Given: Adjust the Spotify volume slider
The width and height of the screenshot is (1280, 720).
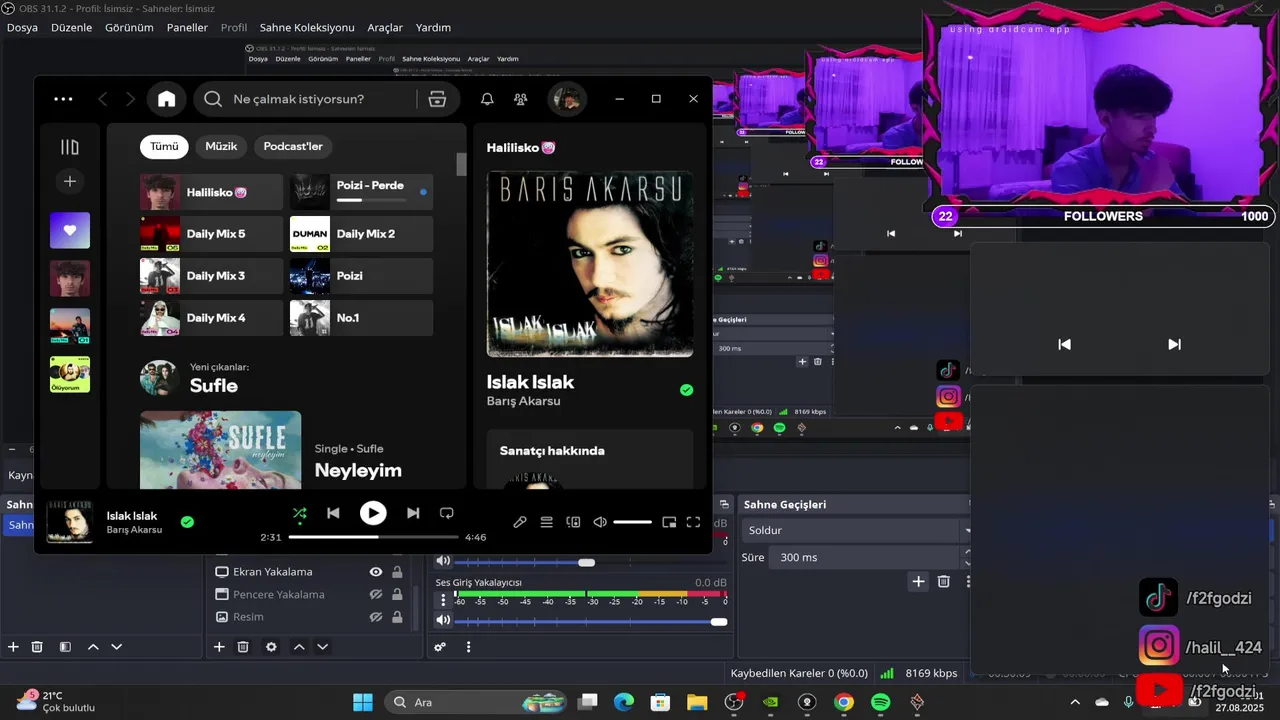Looking at the screenshot, I should (x=632, y=522).
